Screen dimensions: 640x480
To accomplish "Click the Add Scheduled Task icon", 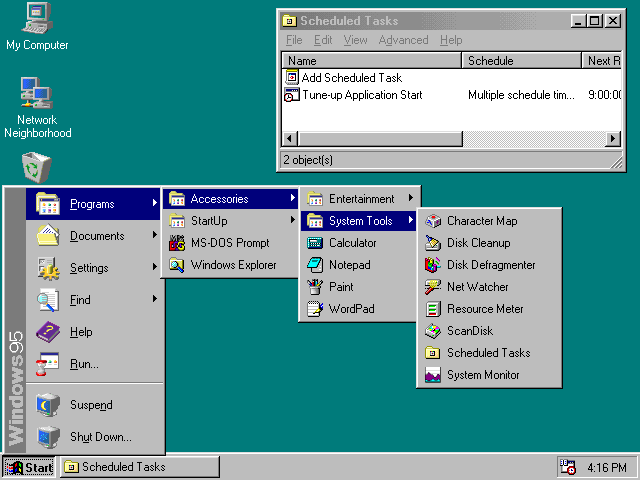I will coord(291,77).
